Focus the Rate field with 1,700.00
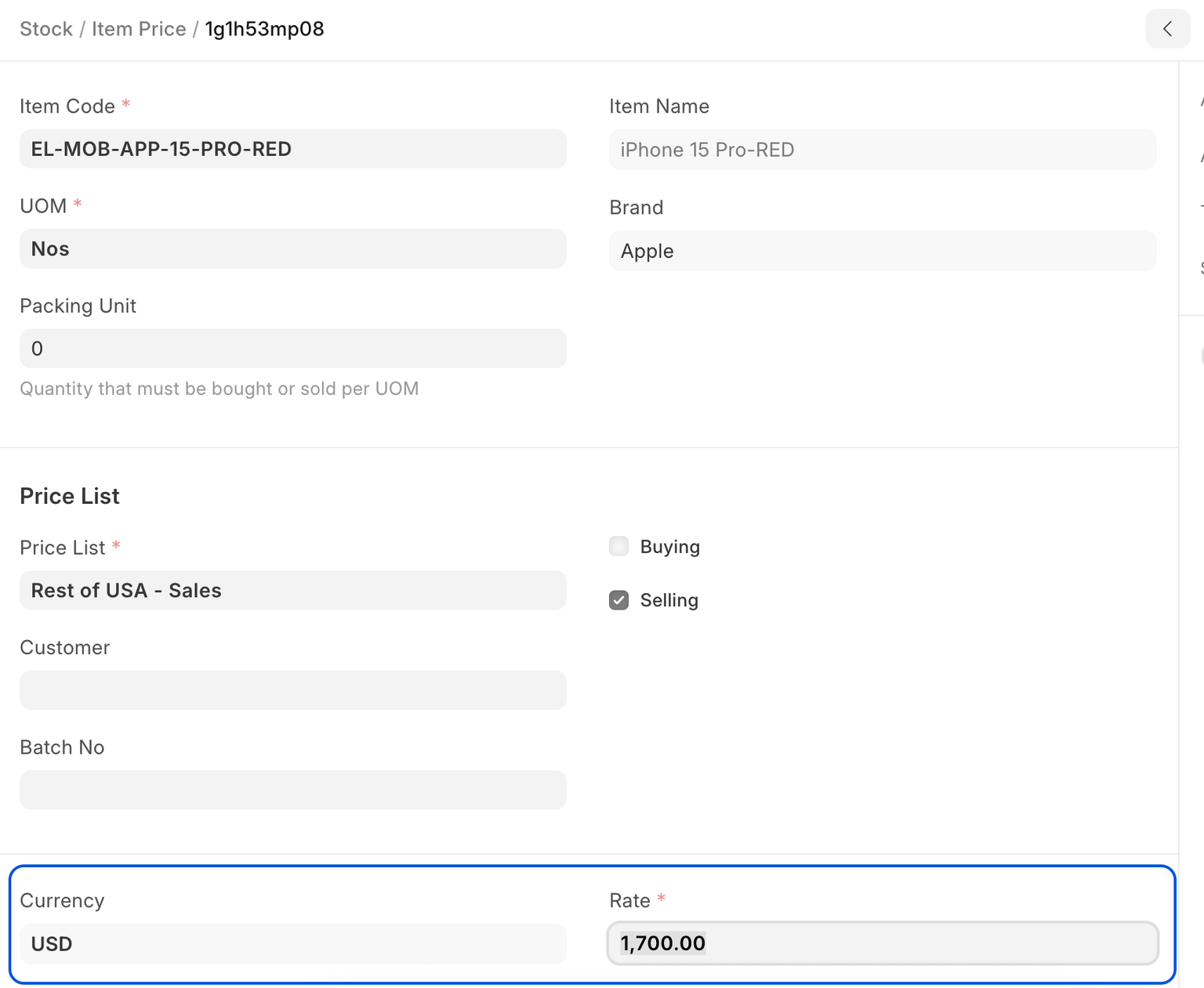This screenshot has width=1204, height=988. pyautogui.click(x=882, y=943)
